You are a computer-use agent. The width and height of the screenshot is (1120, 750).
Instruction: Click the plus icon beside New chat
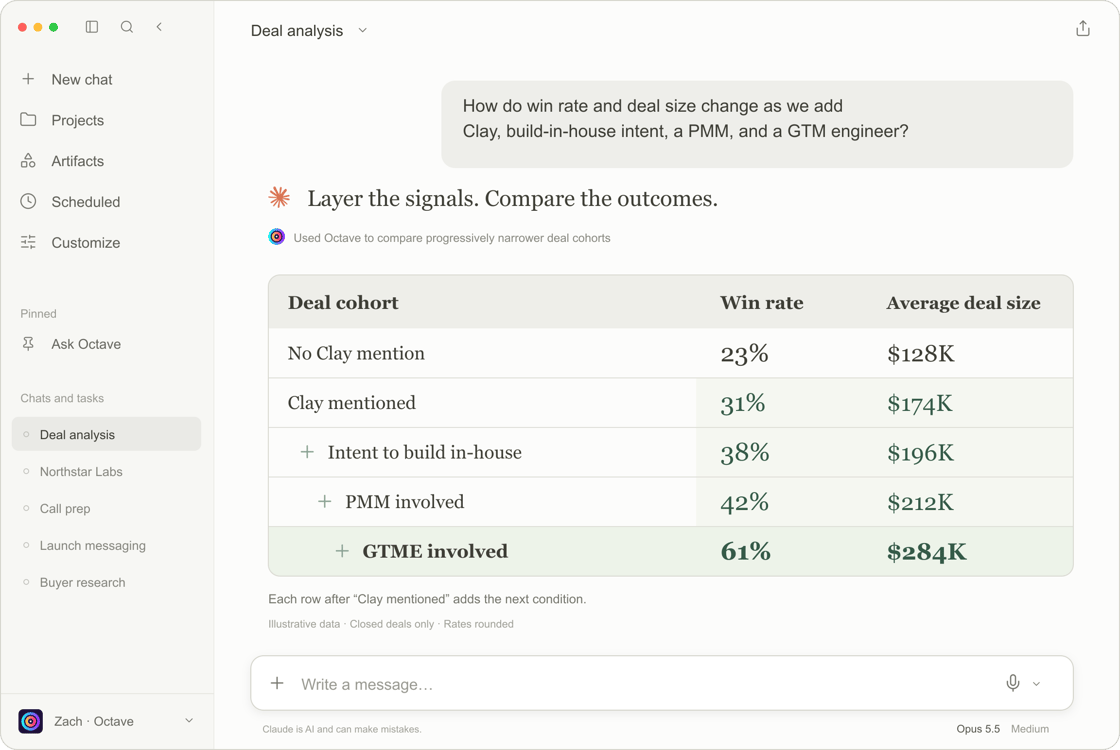(x=28, y=79)
